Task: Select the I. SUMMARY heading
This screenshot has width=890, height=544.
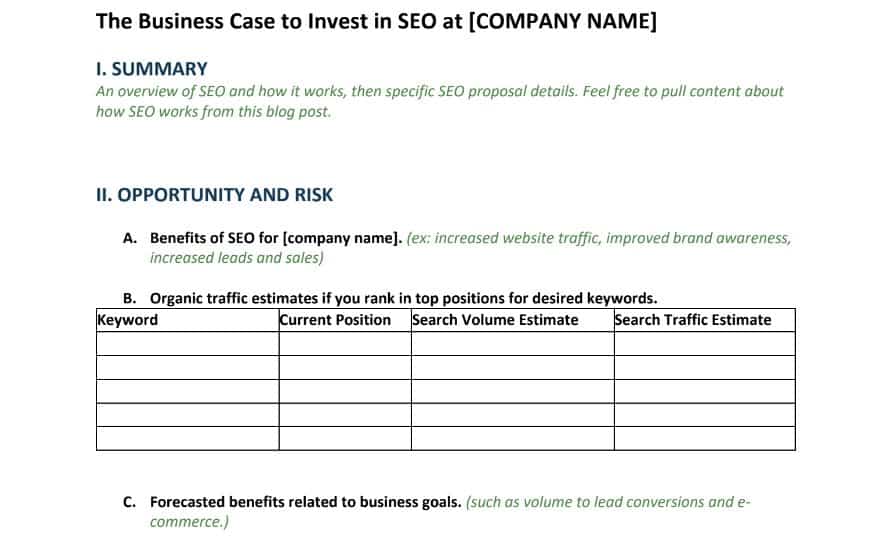Action: click(x=152, y=69)
